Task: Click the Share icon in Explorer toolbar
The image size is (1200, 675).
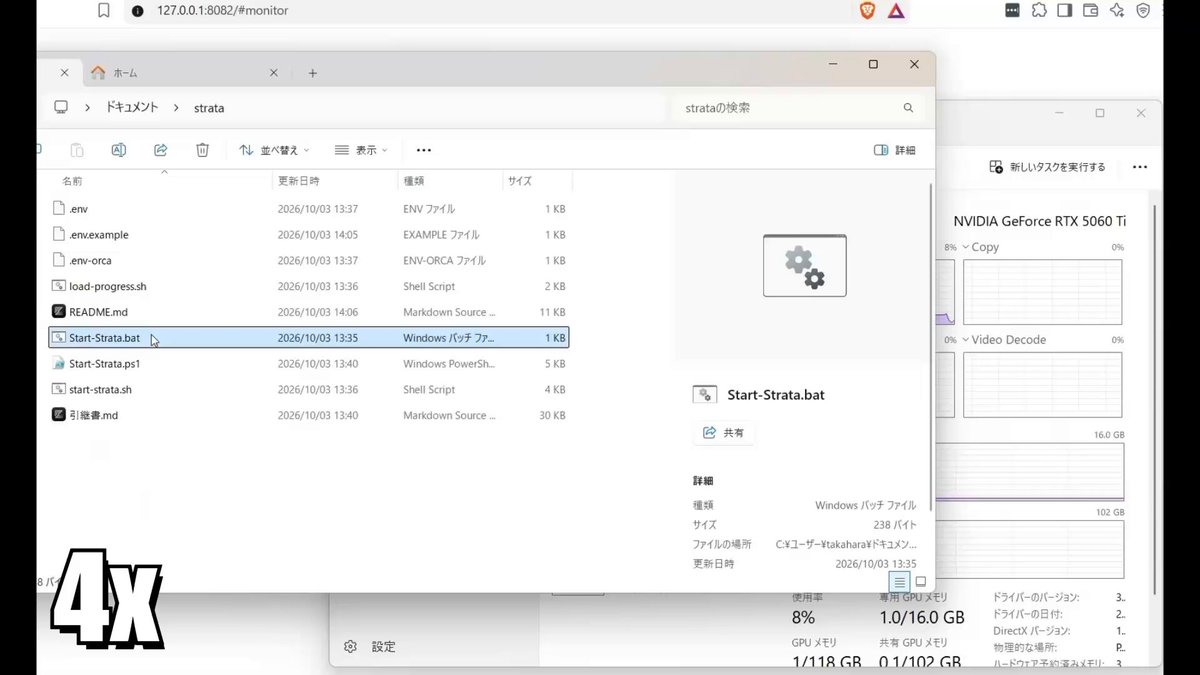Action: 160,150
